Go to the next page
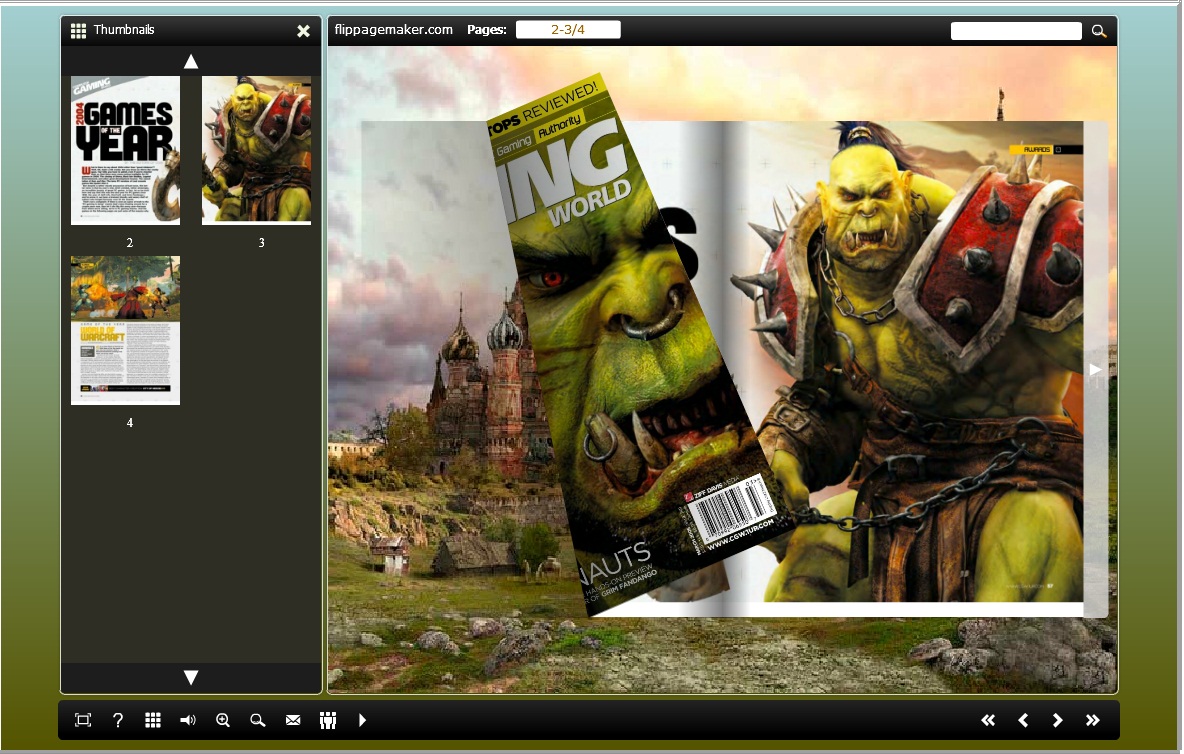Viewport: 1184px width, 754px height. pyautogui.click(x=1057, y=720)
